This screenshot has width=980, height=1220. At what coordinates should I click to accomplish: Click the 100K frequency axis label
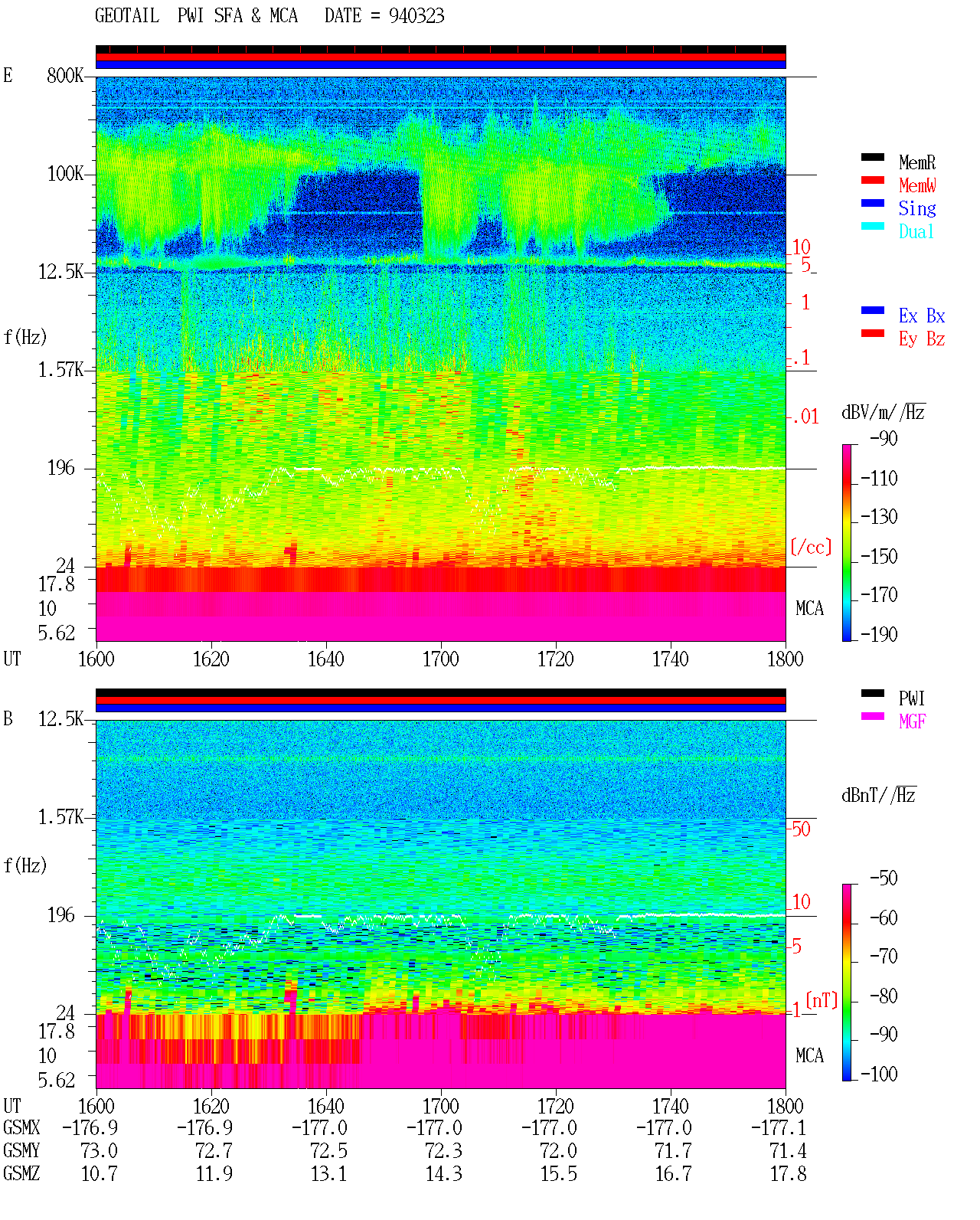point(65,174)
